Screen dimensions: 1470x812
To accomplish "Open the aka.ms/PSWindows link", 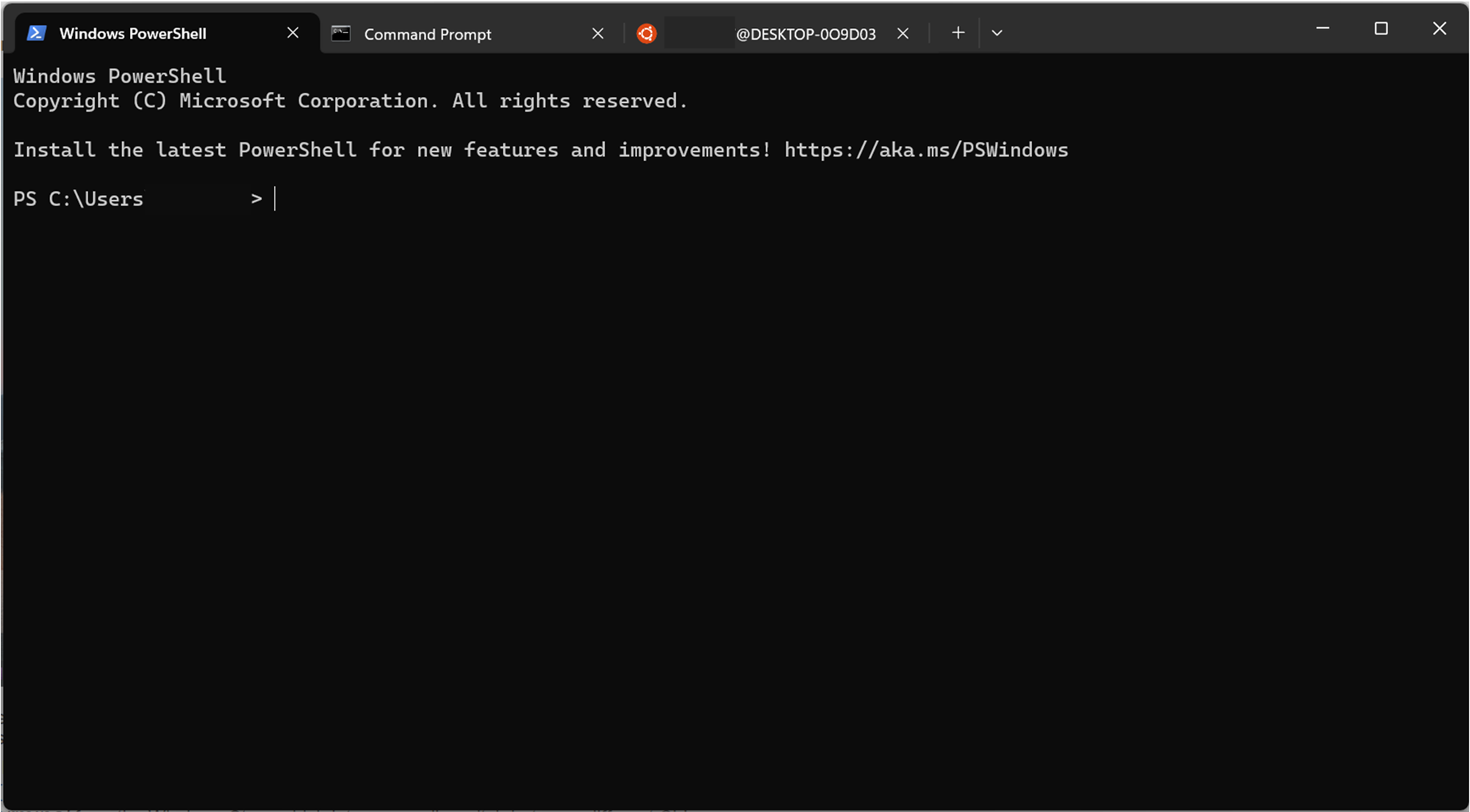I will [925, 150].
